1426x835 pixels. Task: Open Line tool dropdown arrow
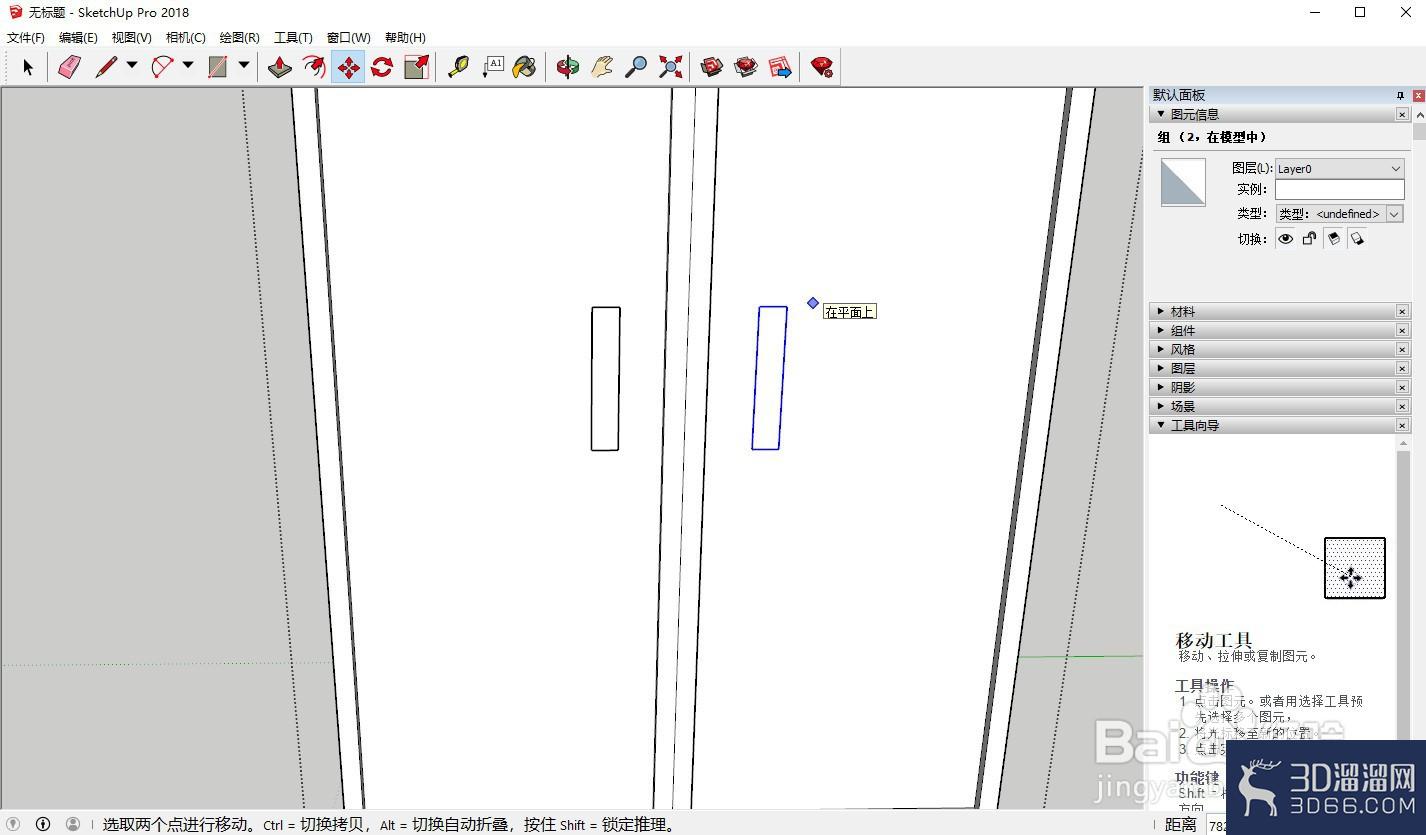(131, 66)
